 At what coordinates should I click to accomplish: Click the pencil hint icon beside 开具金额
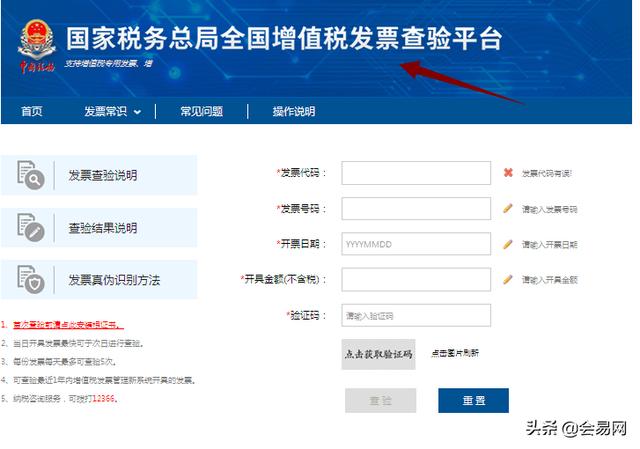(x=508, y=280)
